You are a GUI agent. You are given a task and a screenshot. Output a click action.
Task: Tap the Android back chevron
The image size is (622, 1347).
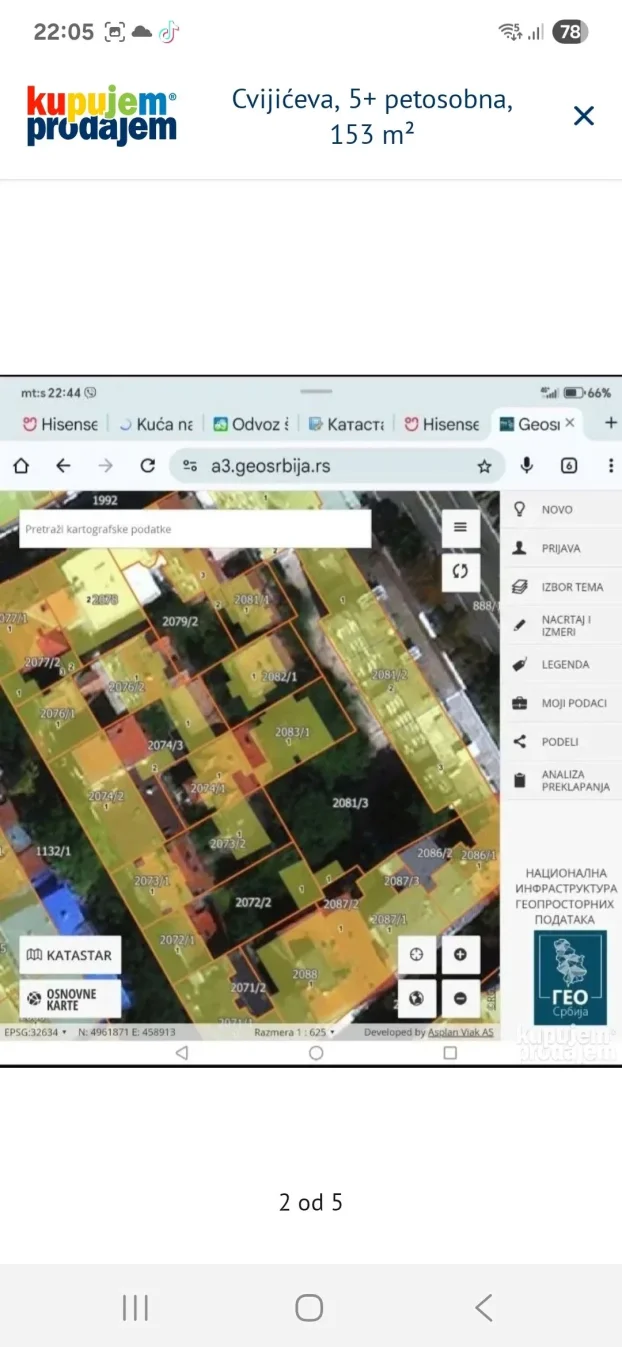click(484, 1307)
